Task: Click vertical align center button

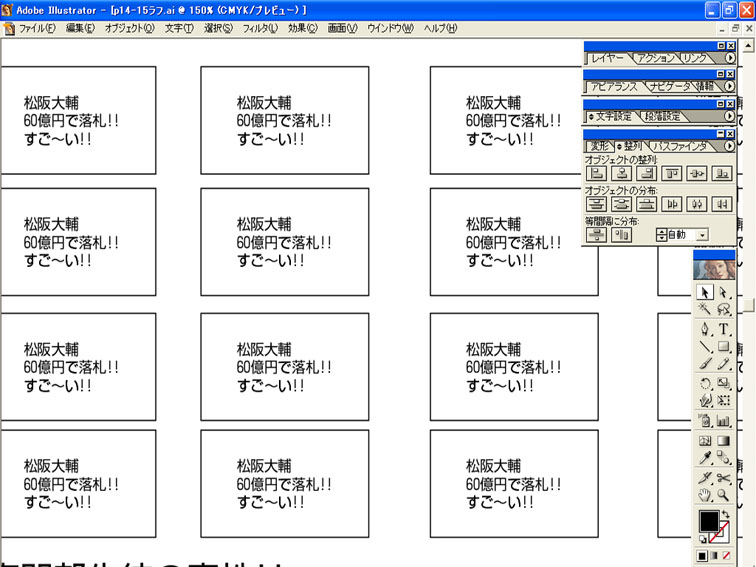Action: [697, 174]
